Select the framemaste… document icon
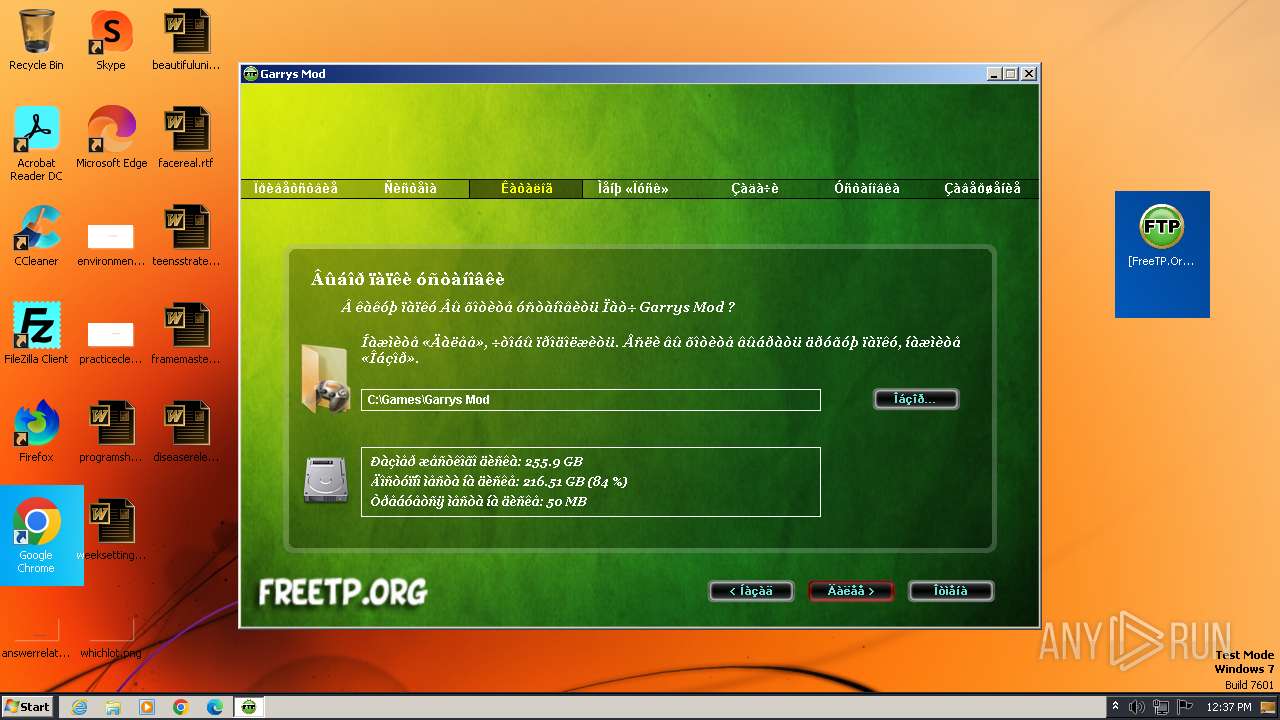This screenshot has width=1280, height=720. point(186,334)
